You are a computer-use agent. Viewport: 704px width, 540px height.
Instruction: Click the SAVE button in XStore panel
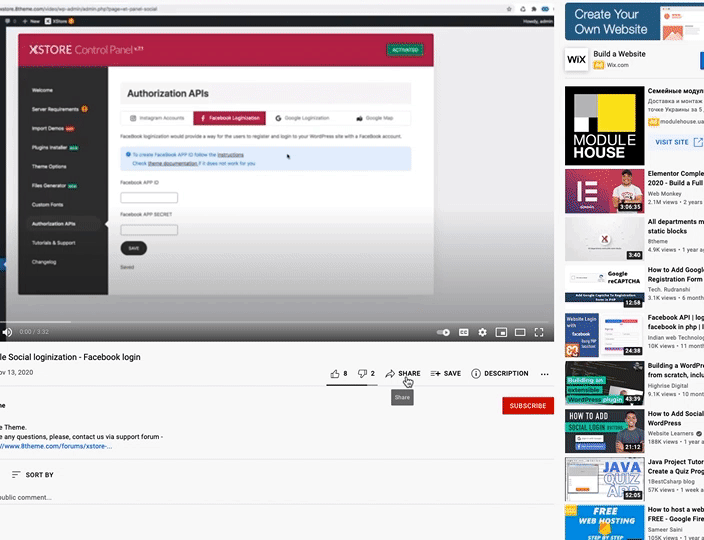[134, 248]
